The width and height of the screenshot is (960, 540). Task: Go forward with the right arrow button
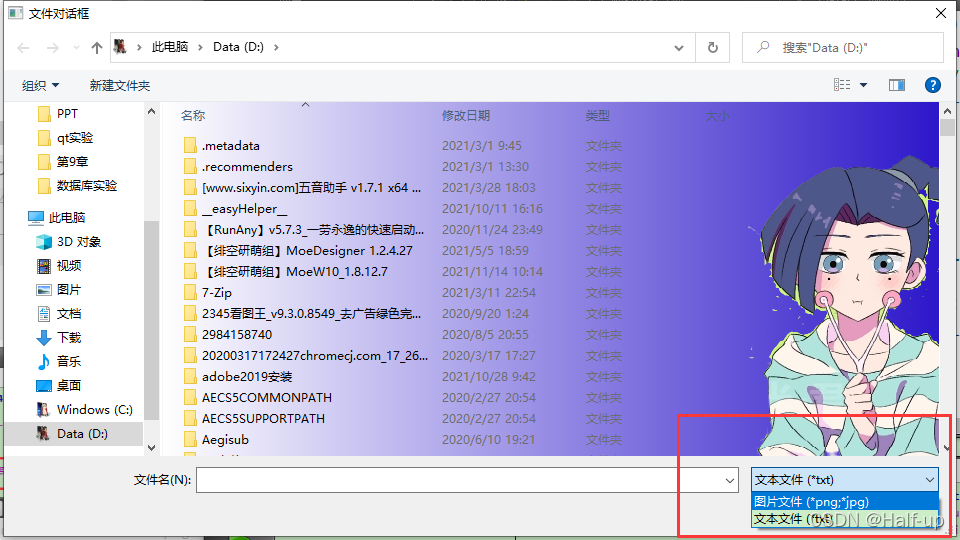tap(53, 48)
